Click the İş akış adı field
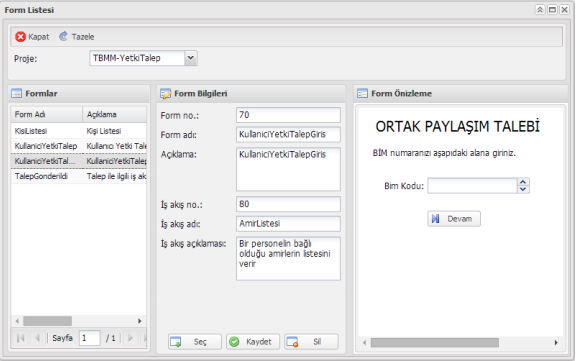 [x=288, y=224]
